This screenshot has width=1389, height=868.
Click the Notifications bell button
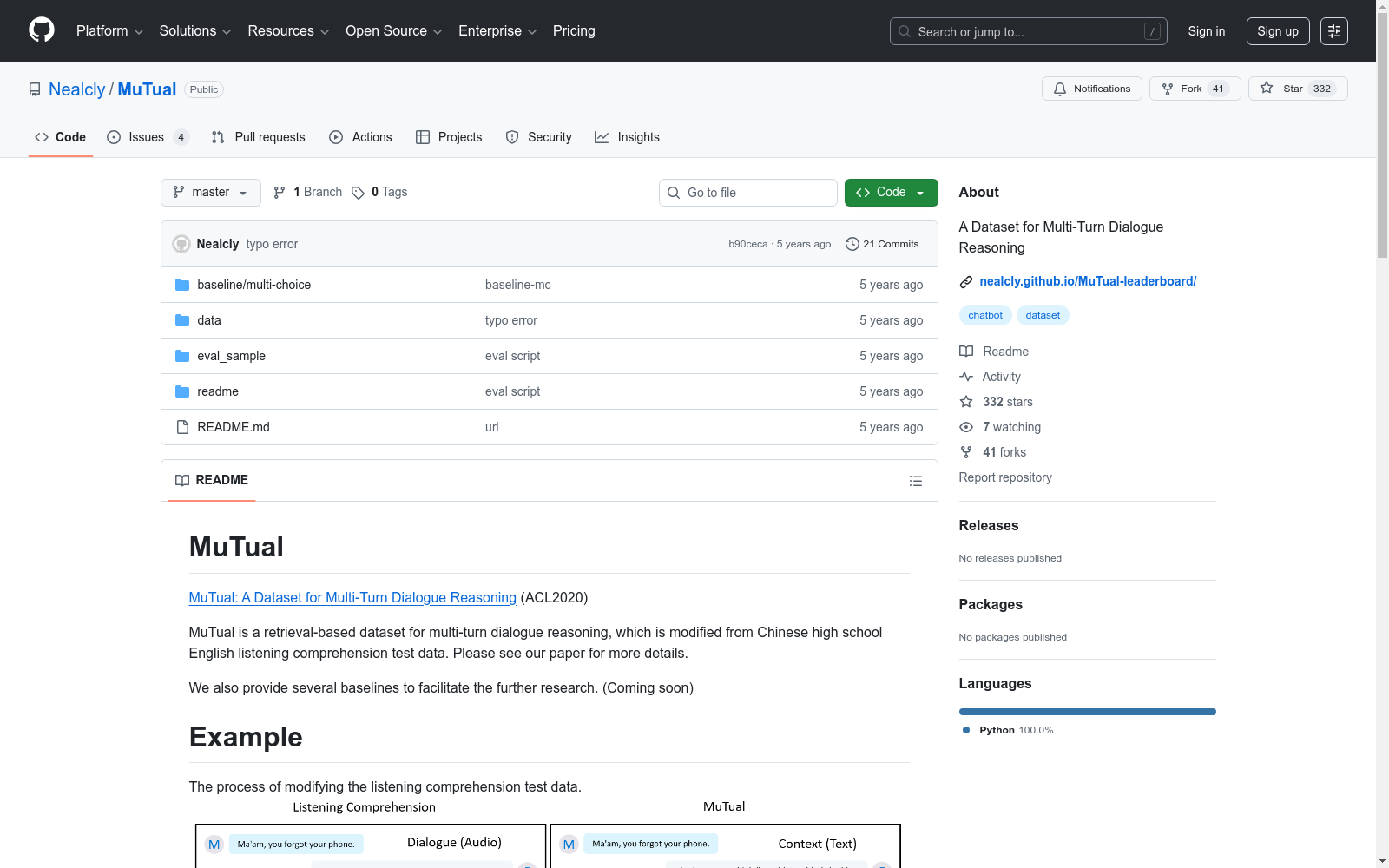[x=1091, y=89]
